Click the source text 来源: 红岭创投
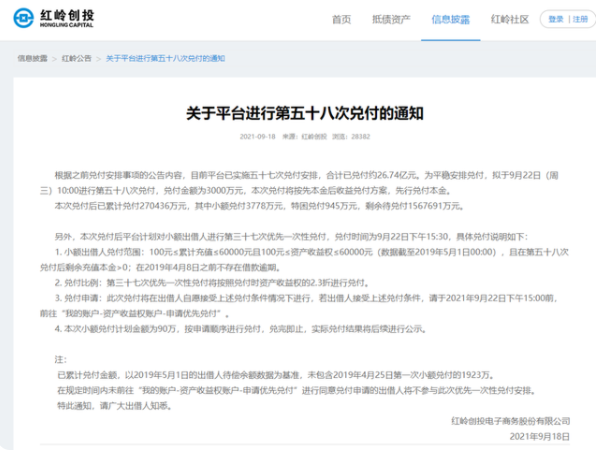Screen dimensions: 598x463 tap(305, 137)
